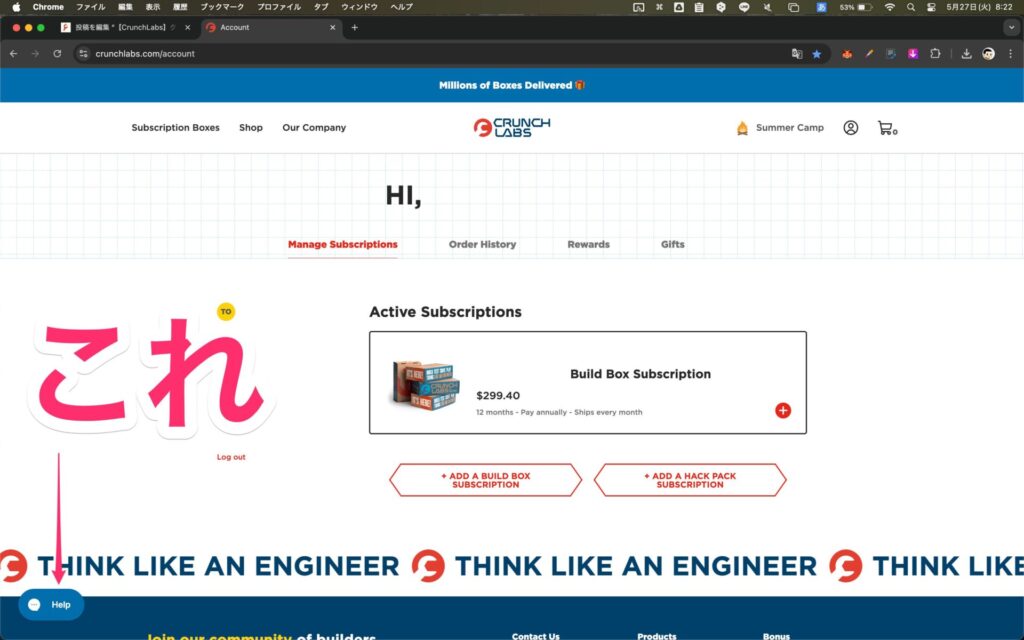The height and width of the screenshot is (640, 1024).
Task: Click the pink download-arrow extension icon
Action: point(913,54)
